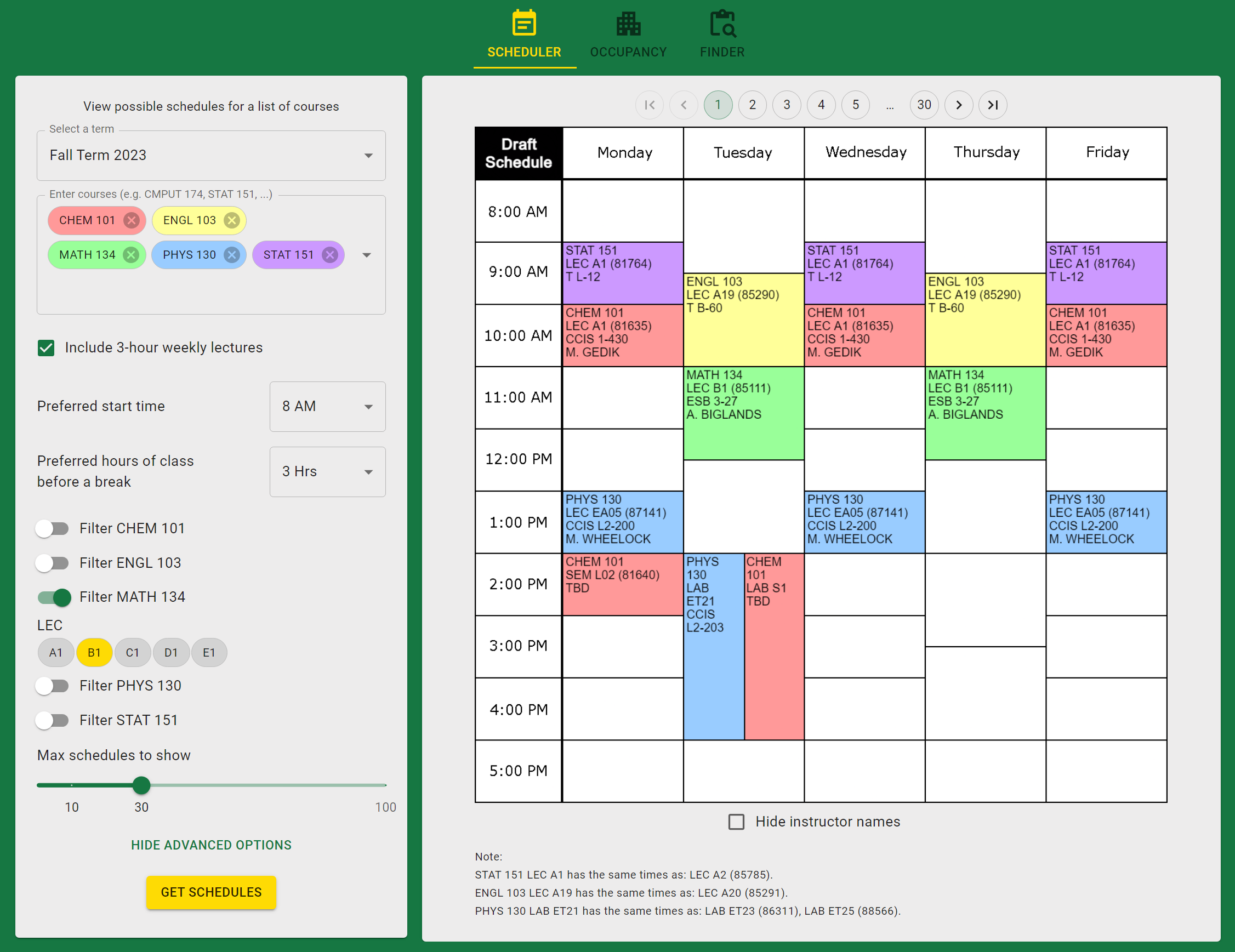Switch to the Finder tab
1235x952 pixels.
click(x=721, y=35)
